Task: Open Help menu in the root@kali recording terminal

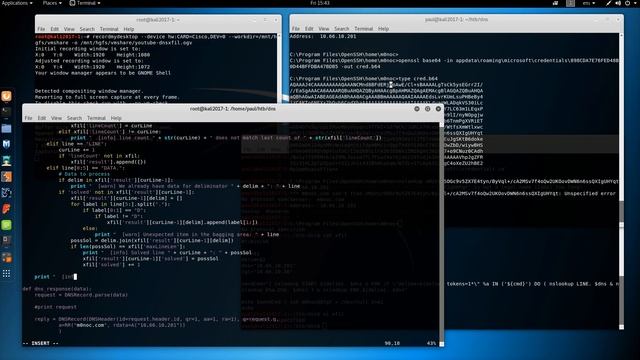Action: (x=129, y=29)
